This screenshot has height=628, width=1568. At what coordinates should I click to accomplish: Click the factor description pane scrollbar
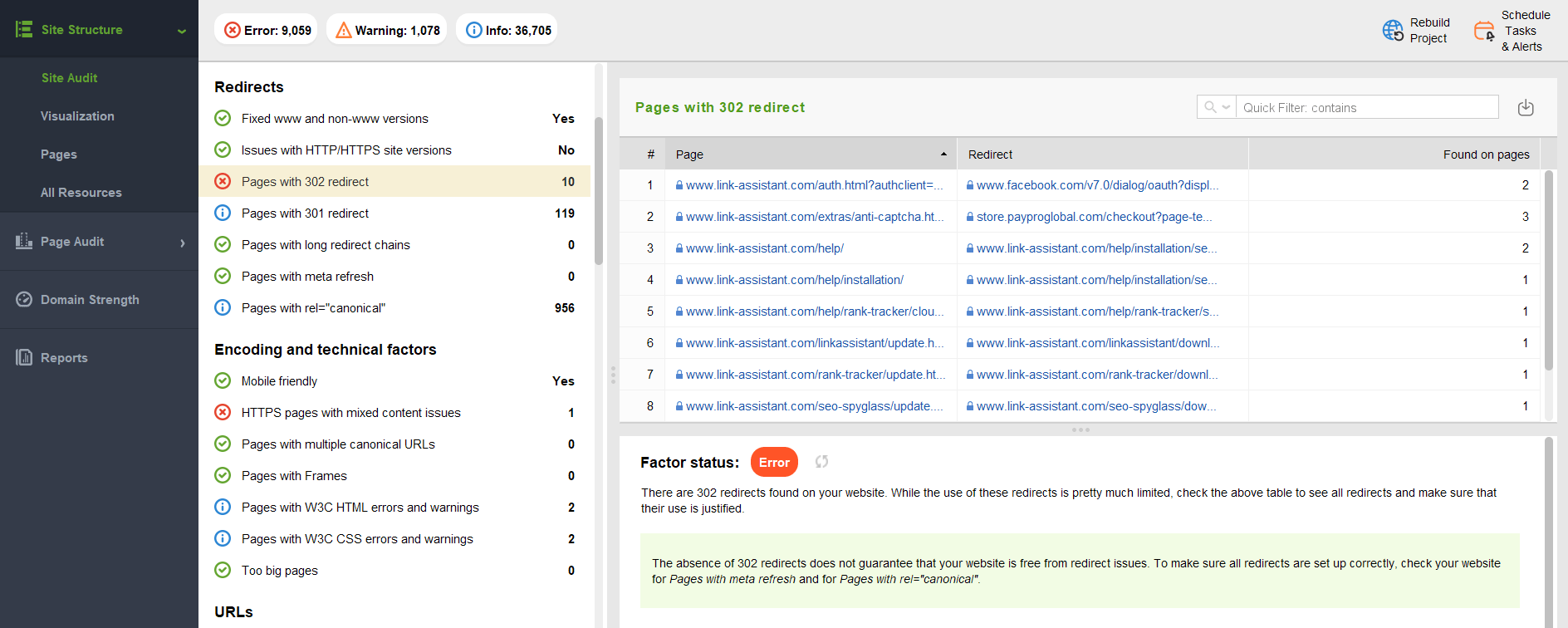tap(1548, 532)
